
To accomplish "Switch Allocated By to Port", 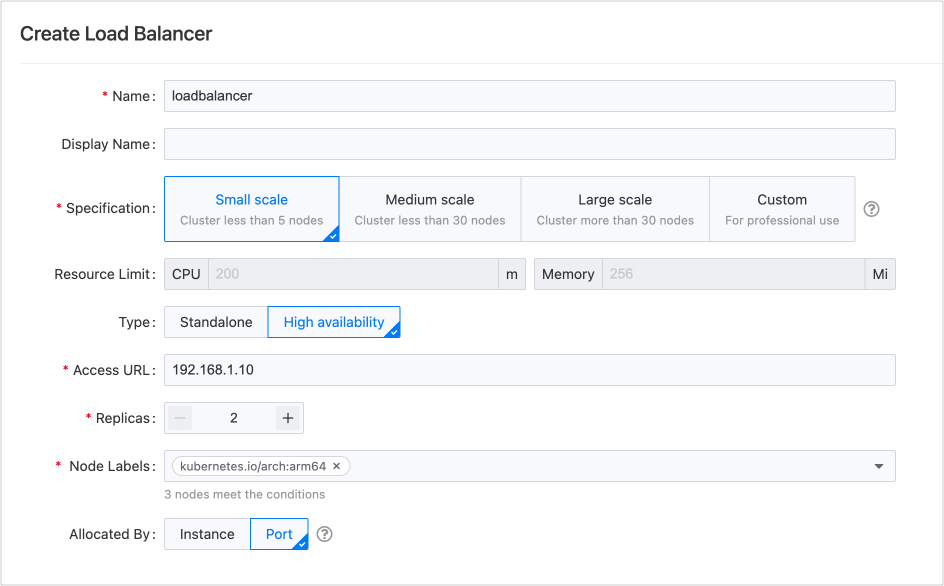I will (x=279, y=534).
